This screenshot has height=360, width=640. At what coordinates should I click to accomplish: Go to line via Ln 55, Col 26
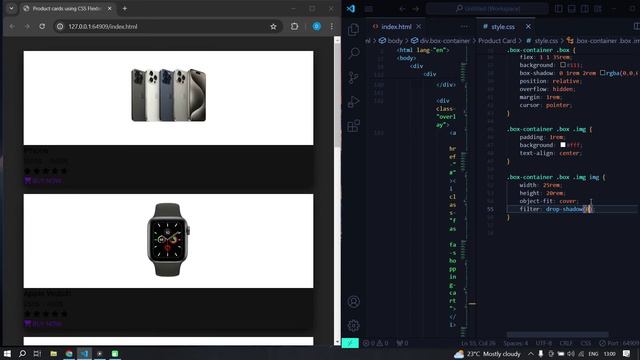(478, 343)
